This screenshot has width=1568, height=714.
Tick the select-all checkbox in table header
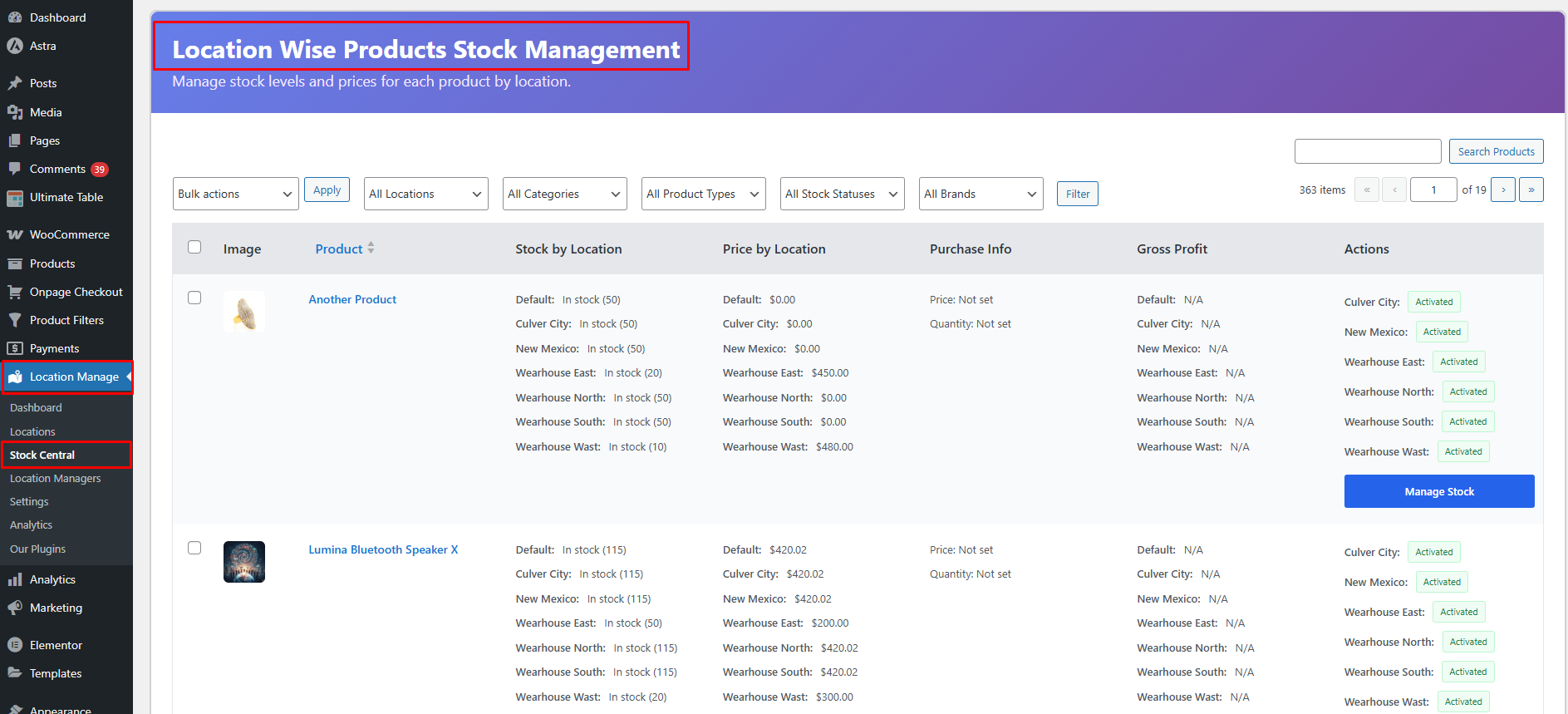coord(194,247)
